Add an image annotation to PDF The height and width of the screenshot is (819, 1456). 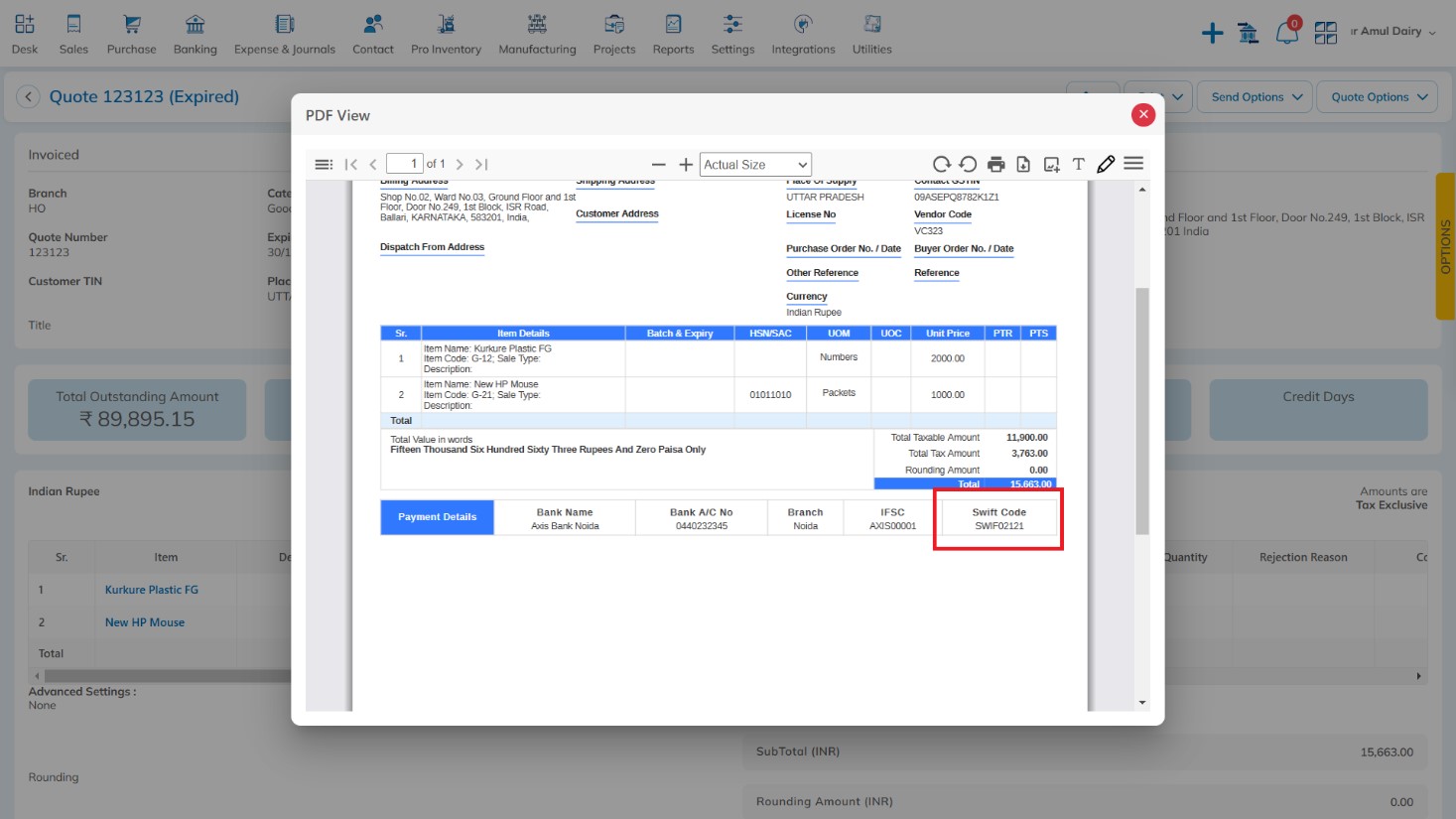(1051, 164)
